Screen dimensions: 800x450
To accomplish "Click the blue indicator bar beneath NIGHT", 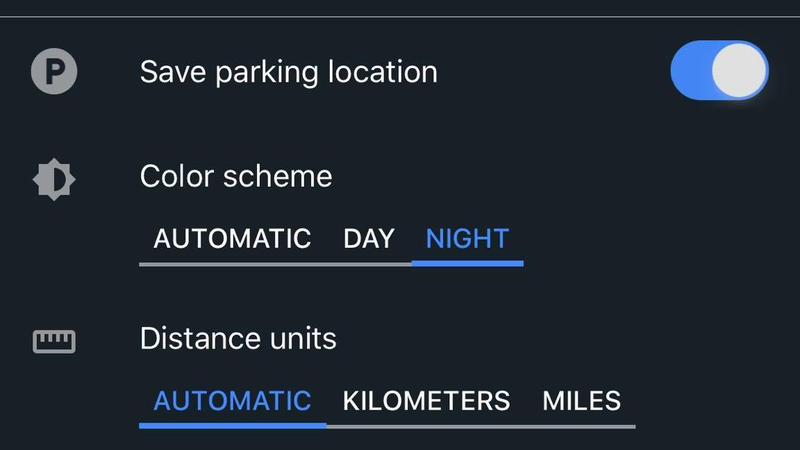I will pos(467,264).
